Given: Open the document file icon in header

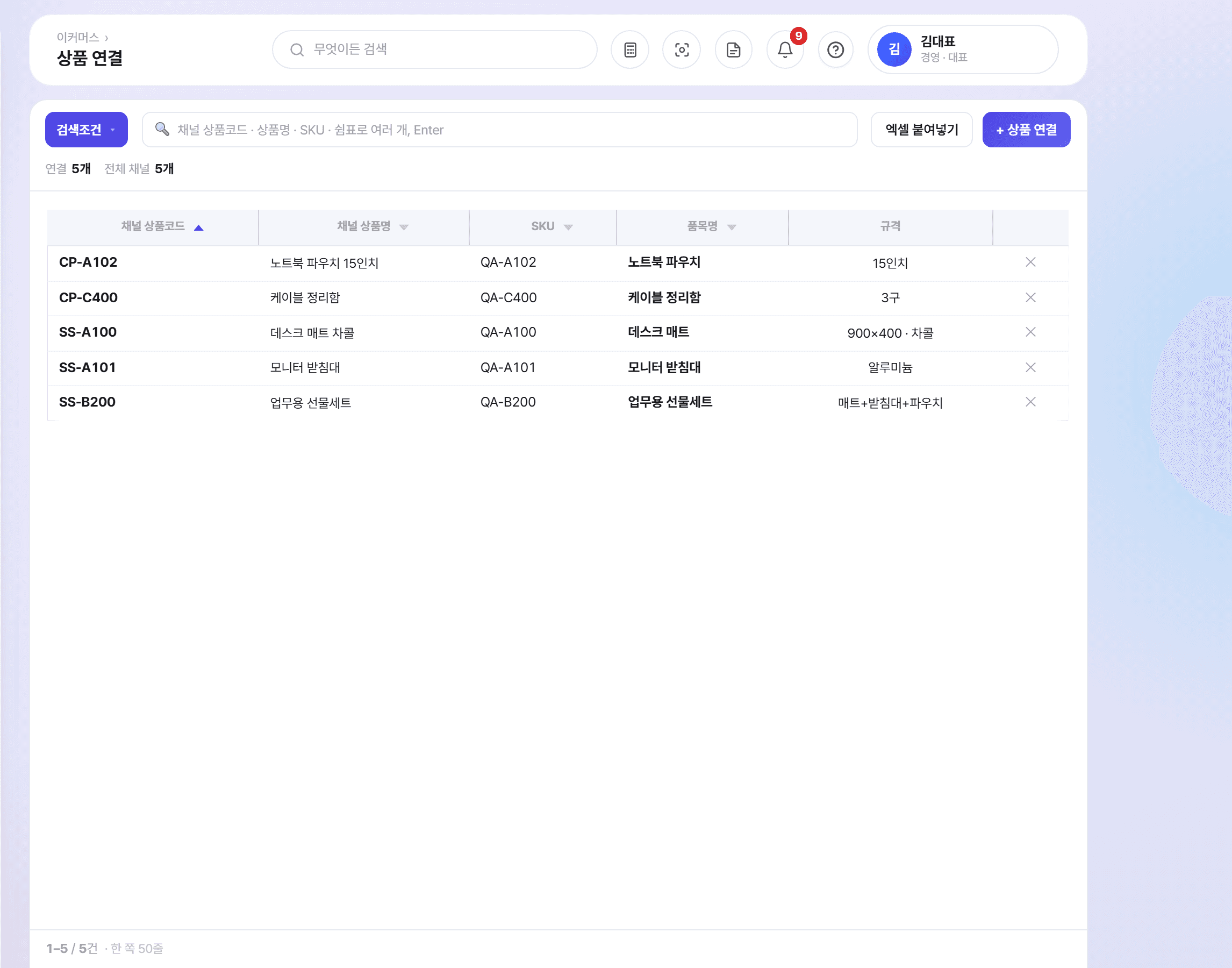Looking at the screenshot, I should tap(734, 50).
